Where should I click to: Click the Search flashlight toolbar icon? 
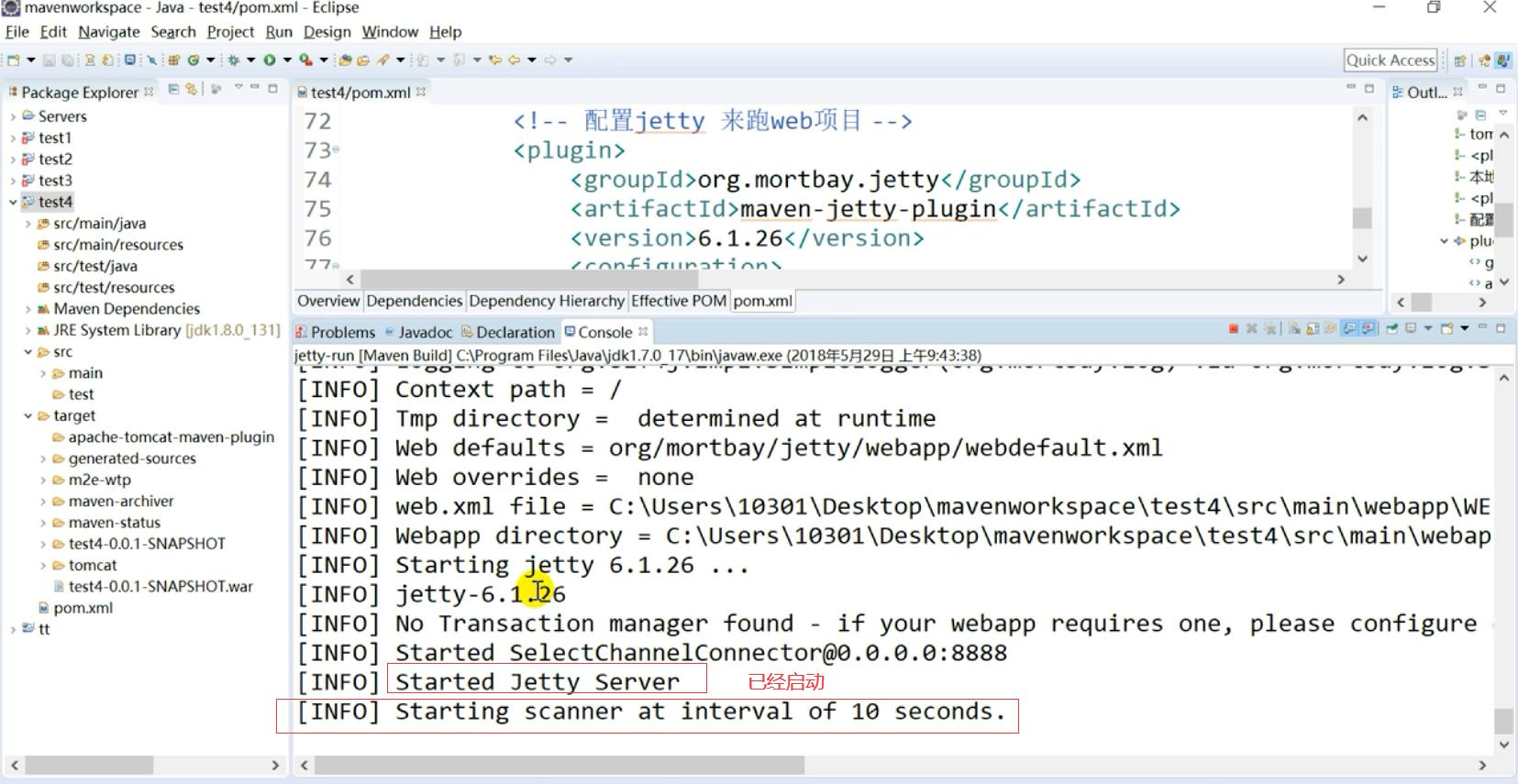(x=383, y=61)
